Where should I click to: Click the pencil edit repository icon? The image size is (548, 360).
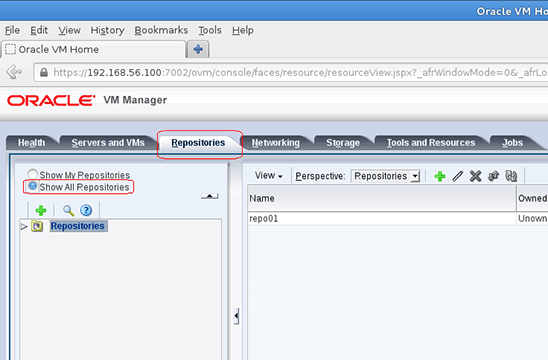point(457,176)
